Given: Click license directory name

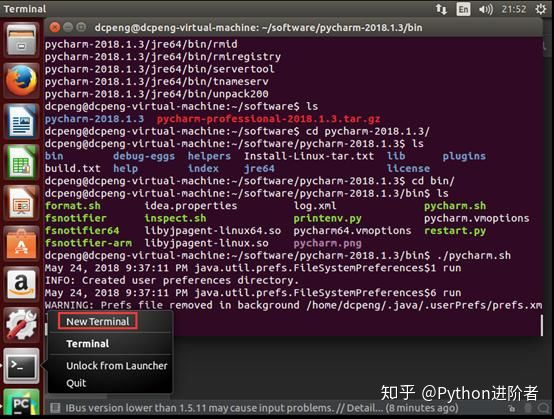Looking at the screenshot, I should [x=408, y=169].
